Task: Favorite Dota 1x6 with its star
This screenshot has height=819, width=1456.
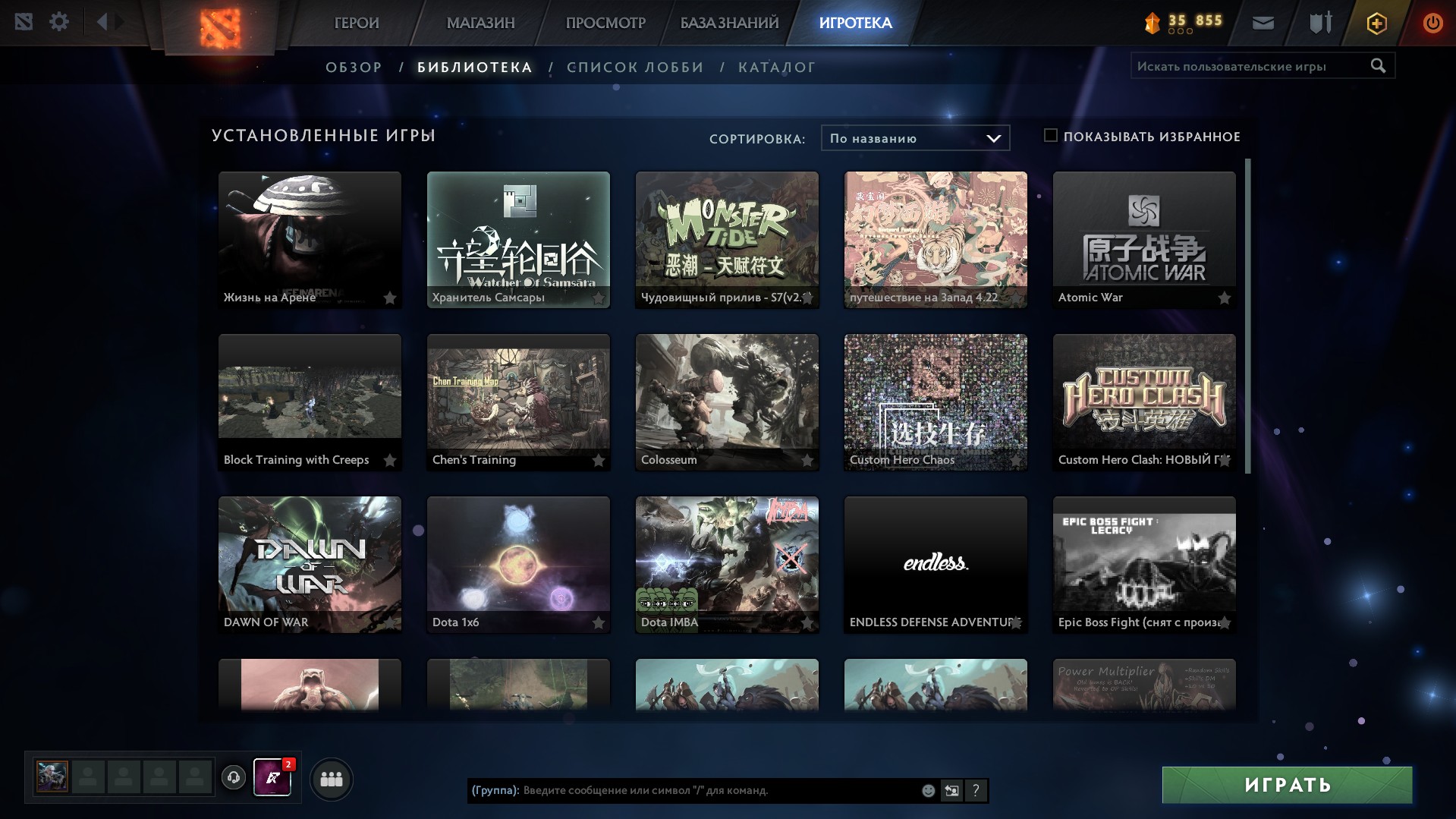Action: [x=598, y=623]
